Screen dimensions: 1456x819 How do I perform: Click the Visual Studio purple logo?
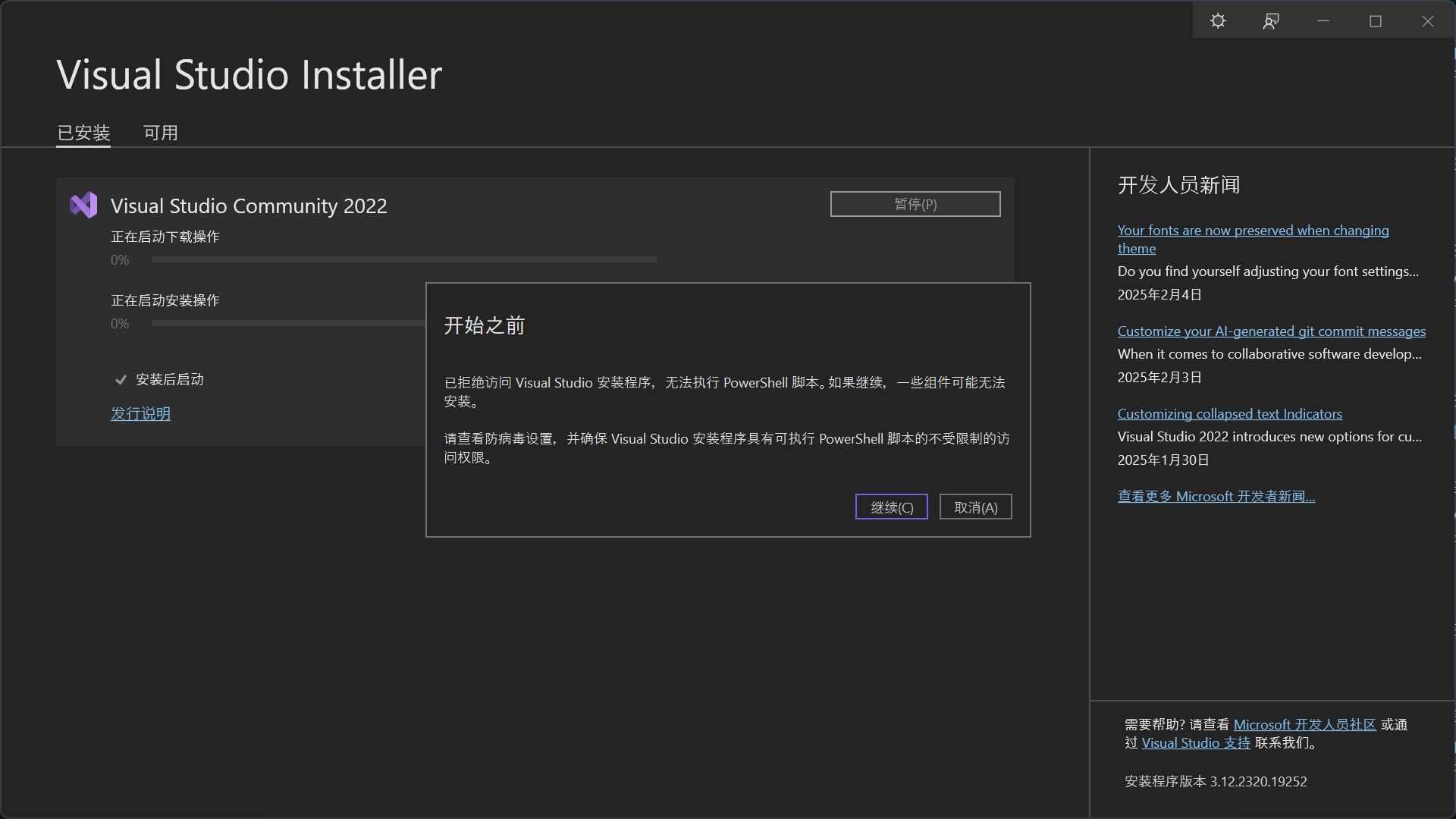83,206
